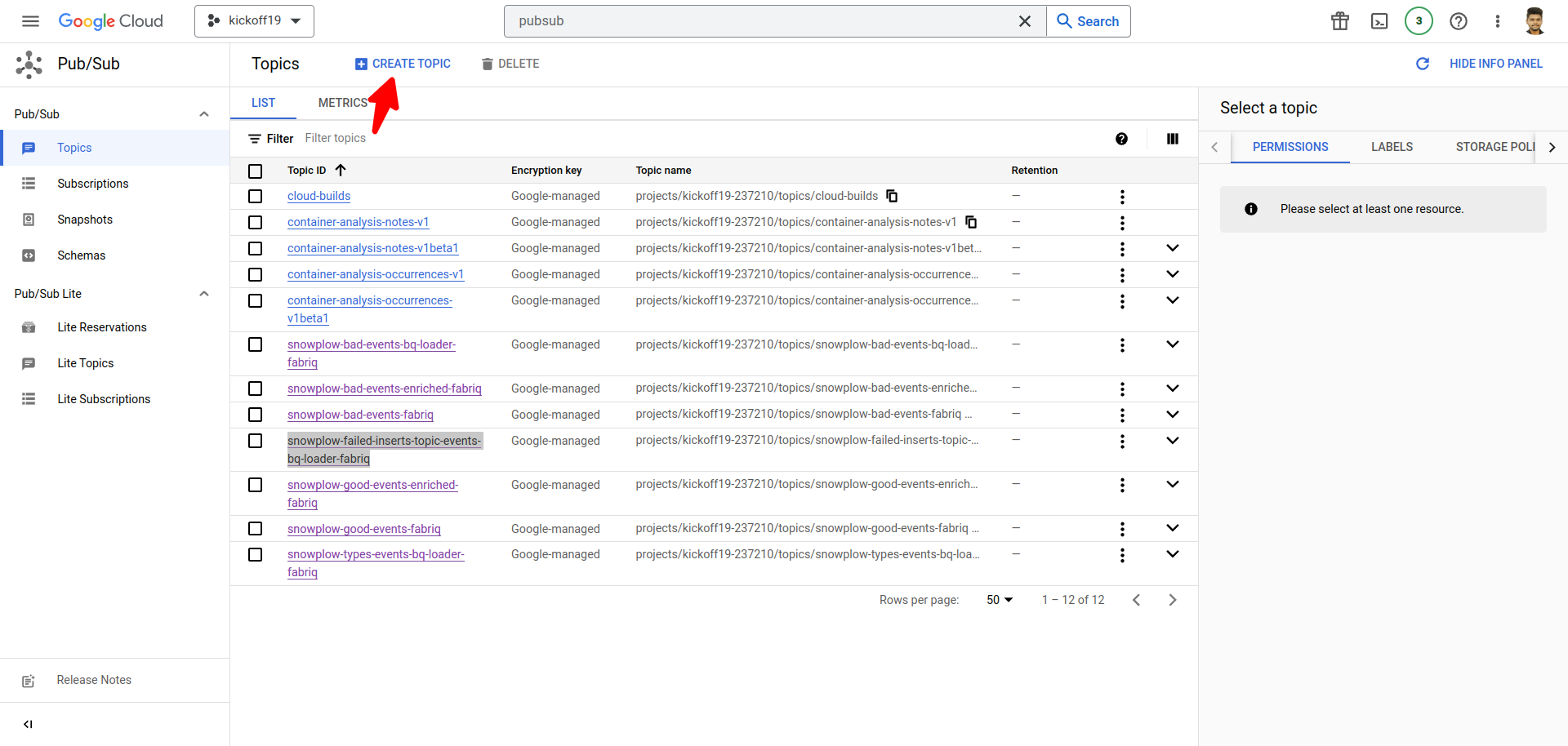Expand the snowplow-bad-events-bq-loader-fabriq row
Viewport: 1568px width, 746px height.
(1173, 344)
